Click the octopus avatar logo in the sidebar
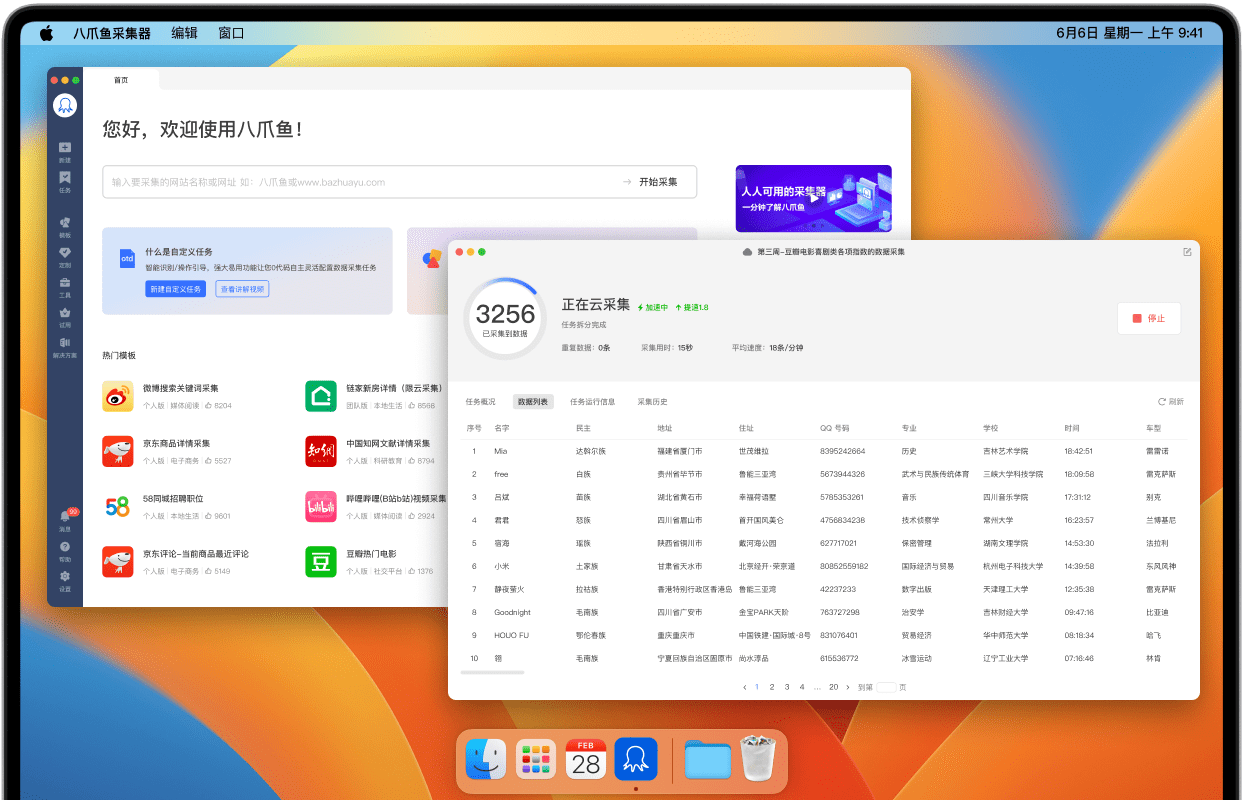The width and height of the screenshot is (1244, 800). pyautogui.click(x=65, y=105)
